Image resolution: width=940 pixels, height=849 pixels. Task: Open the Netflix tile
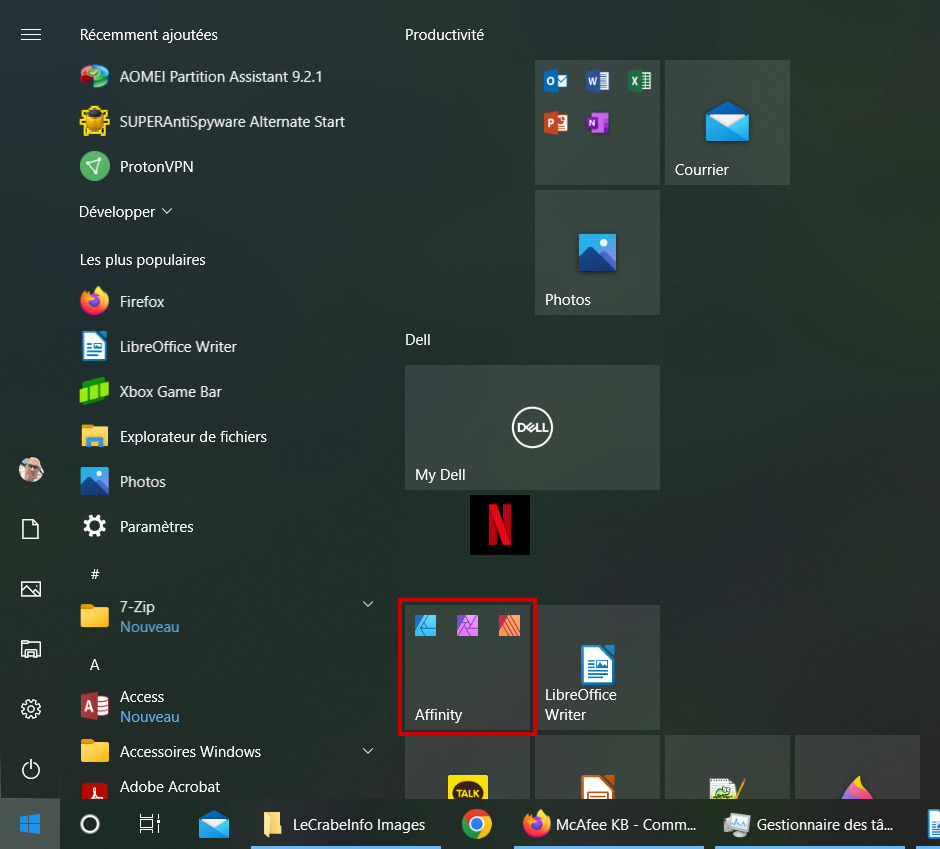click(499, 525)
